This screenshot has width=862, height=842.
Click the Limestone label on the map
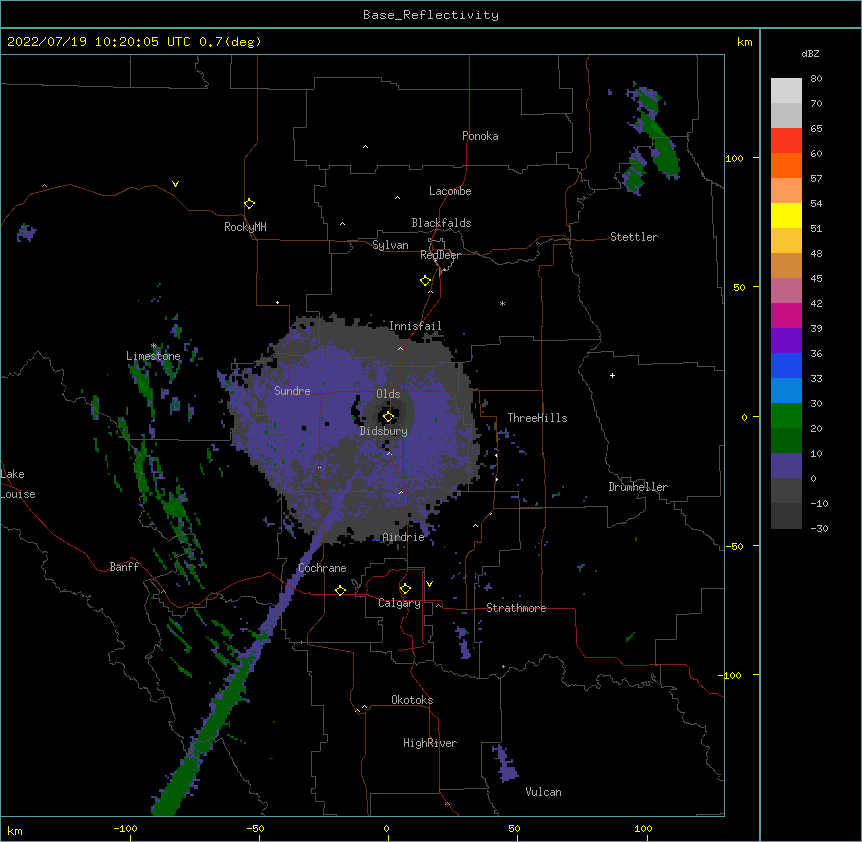153,356
